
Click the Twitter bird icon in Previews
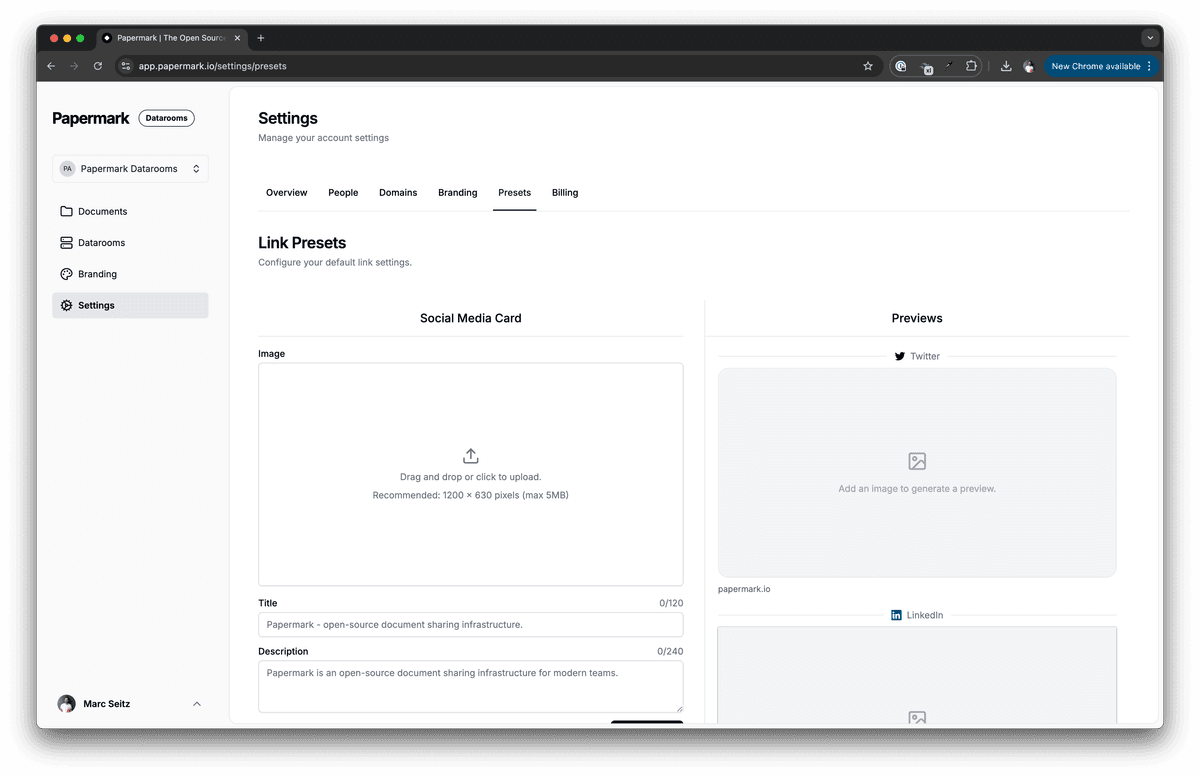pos(900,356)
